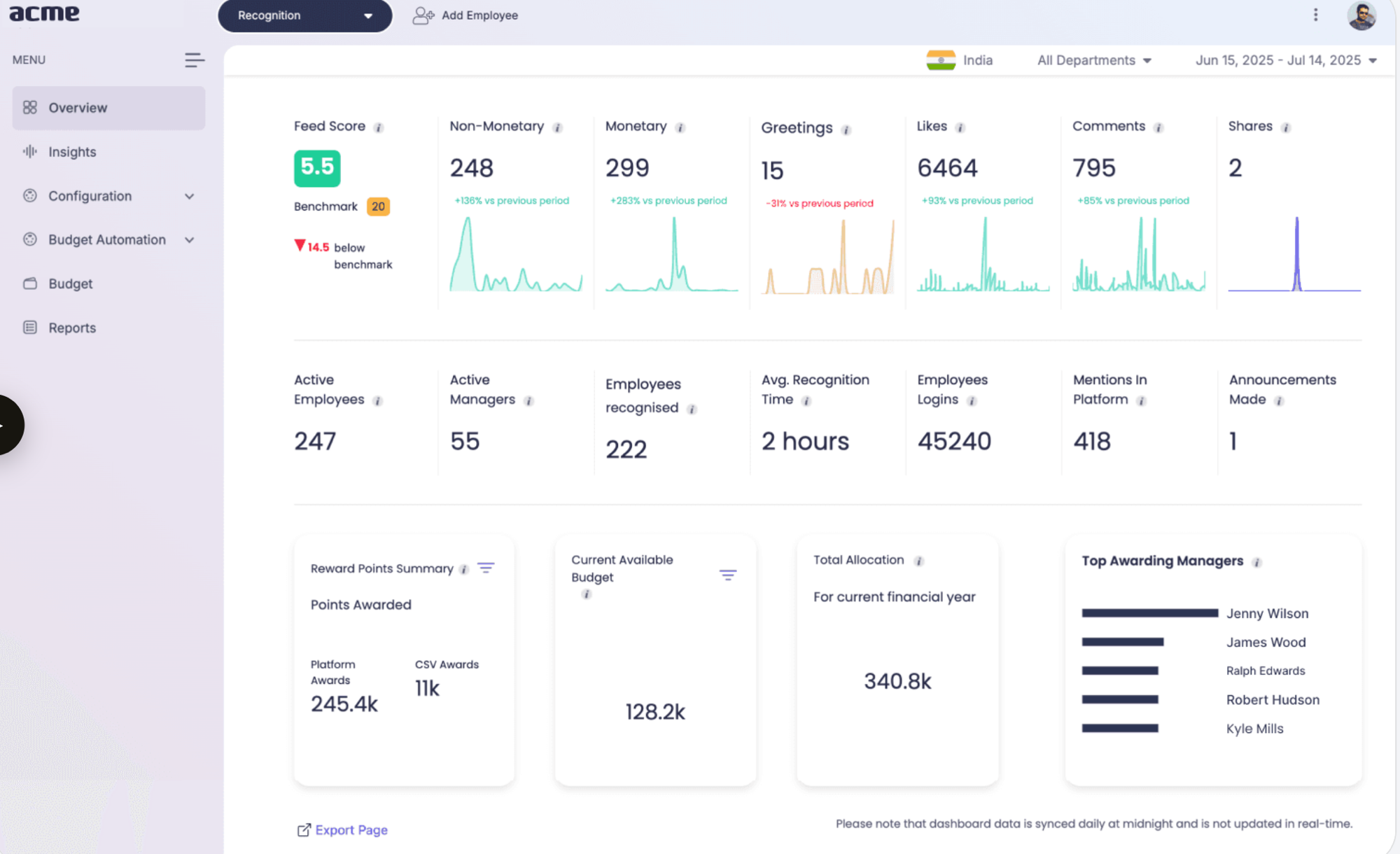Image resolution: width=1400 pixels, height=854 pixels.
Task: Expand the Configuration menu chevron
Action: click(x=189, y=196)
